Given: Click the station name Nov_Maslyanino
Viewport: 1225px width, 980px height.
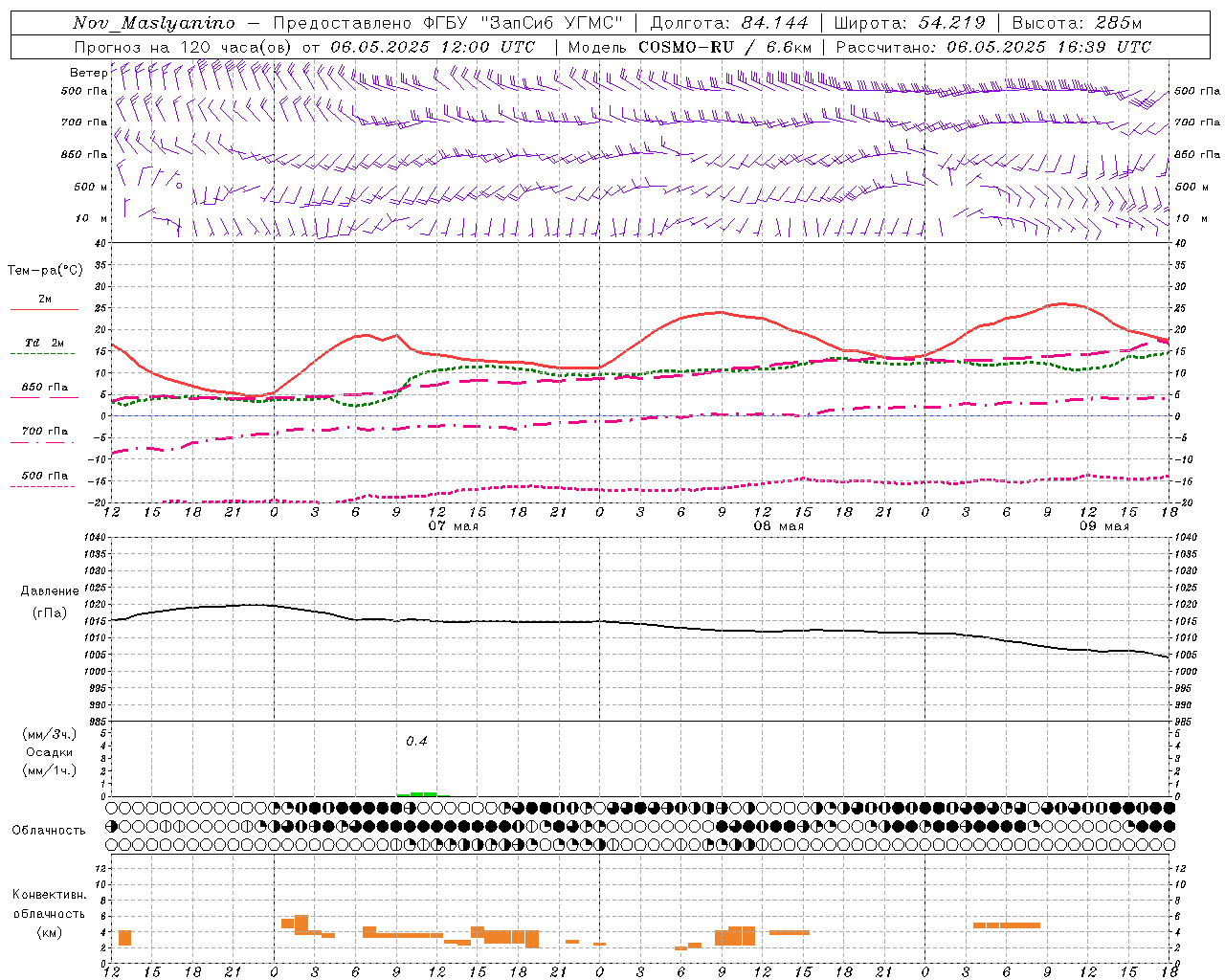Looking at the screenshot, I should (154, 23).
